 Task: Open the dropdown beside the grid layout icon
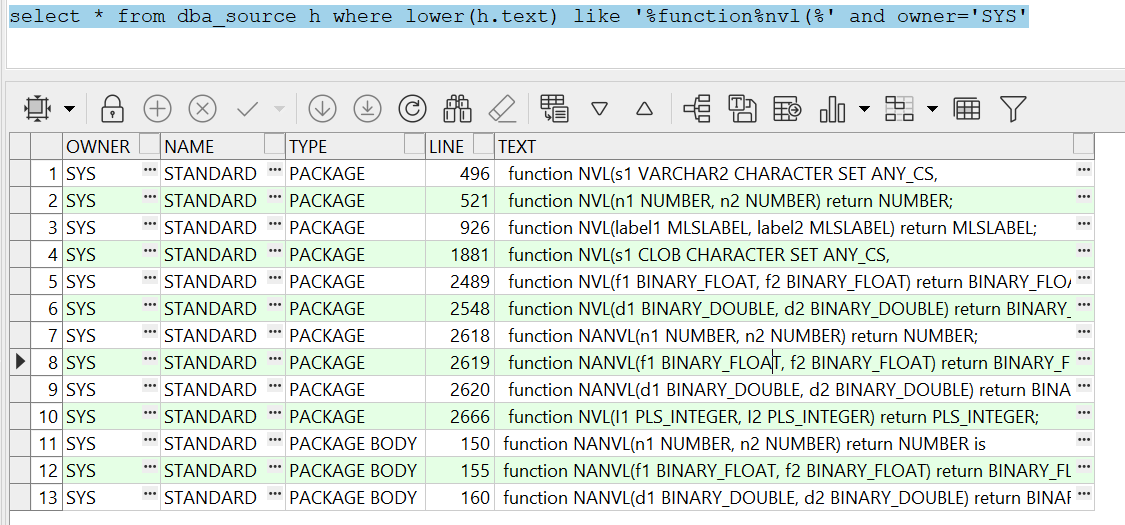[932, 109]
